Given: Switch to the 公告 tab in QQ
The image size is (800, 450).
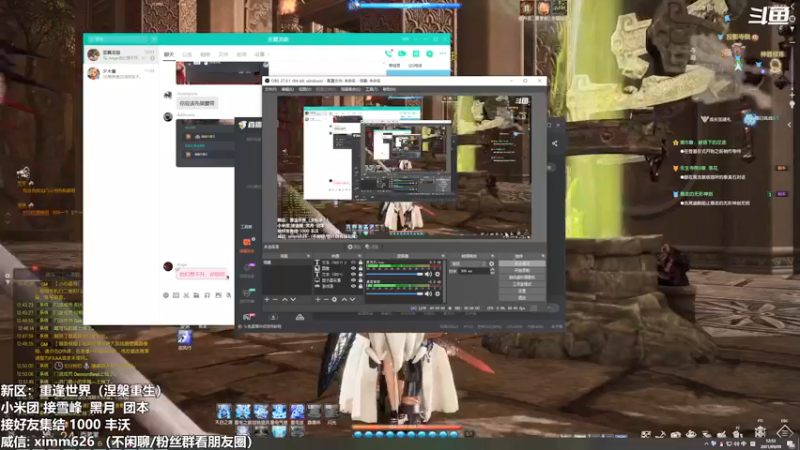Looking at the screenshot, I should point(187,54).
